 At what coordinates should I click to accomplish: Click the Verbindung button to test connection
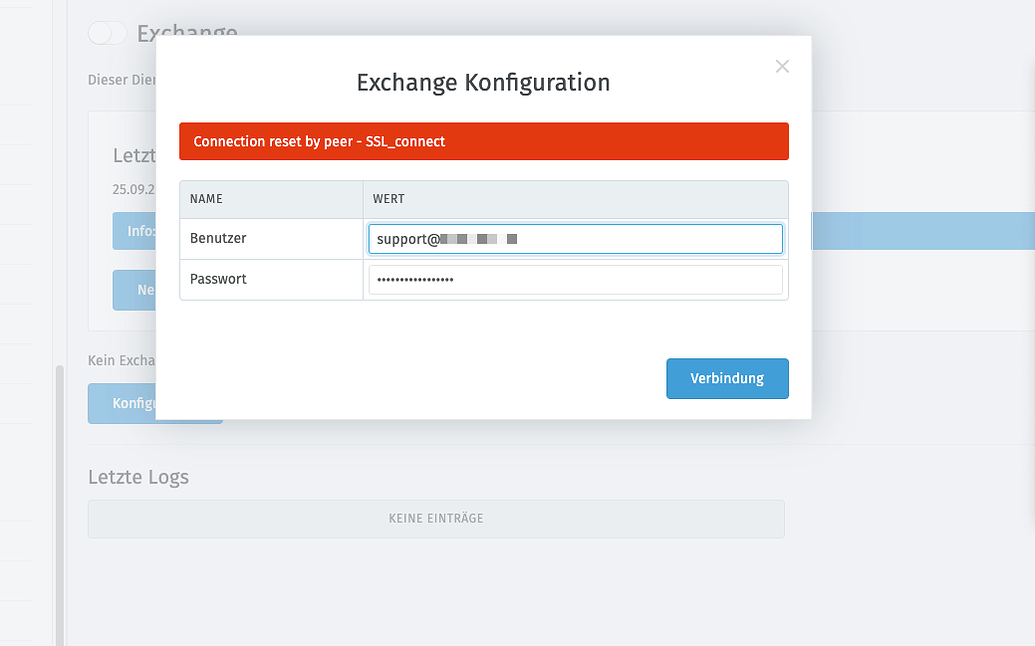point(727,378)
